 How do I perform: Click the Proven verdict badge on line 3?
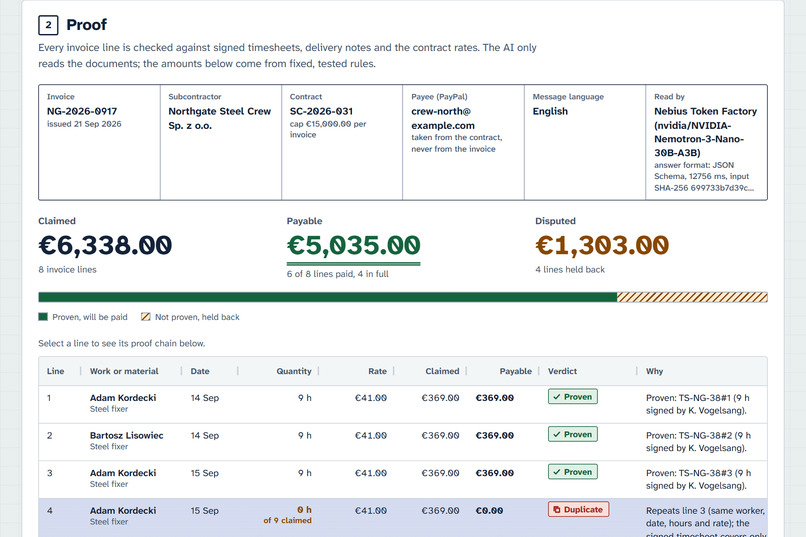point(573,472)
